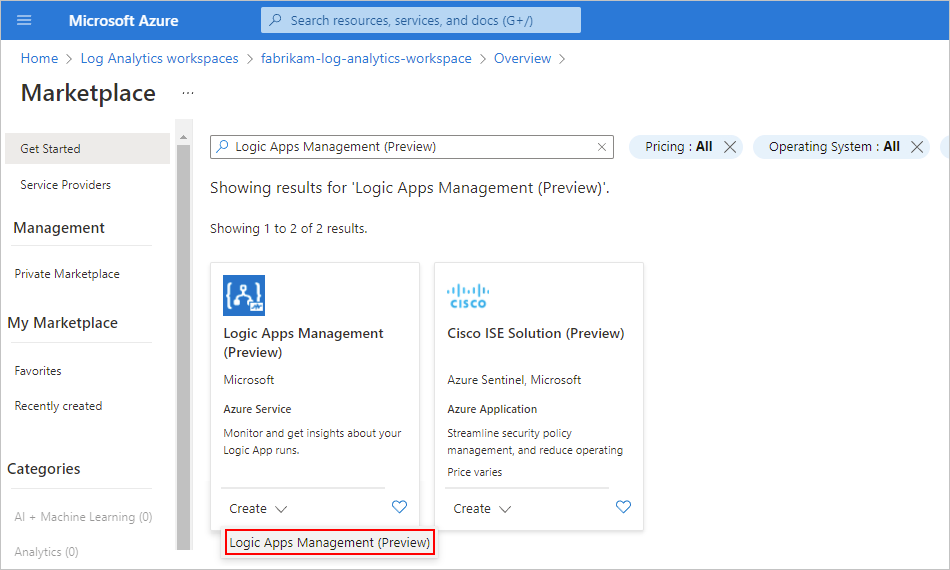
Task: Open the Marketplace more options ellipsis
Action: click(x=188, y=93)
